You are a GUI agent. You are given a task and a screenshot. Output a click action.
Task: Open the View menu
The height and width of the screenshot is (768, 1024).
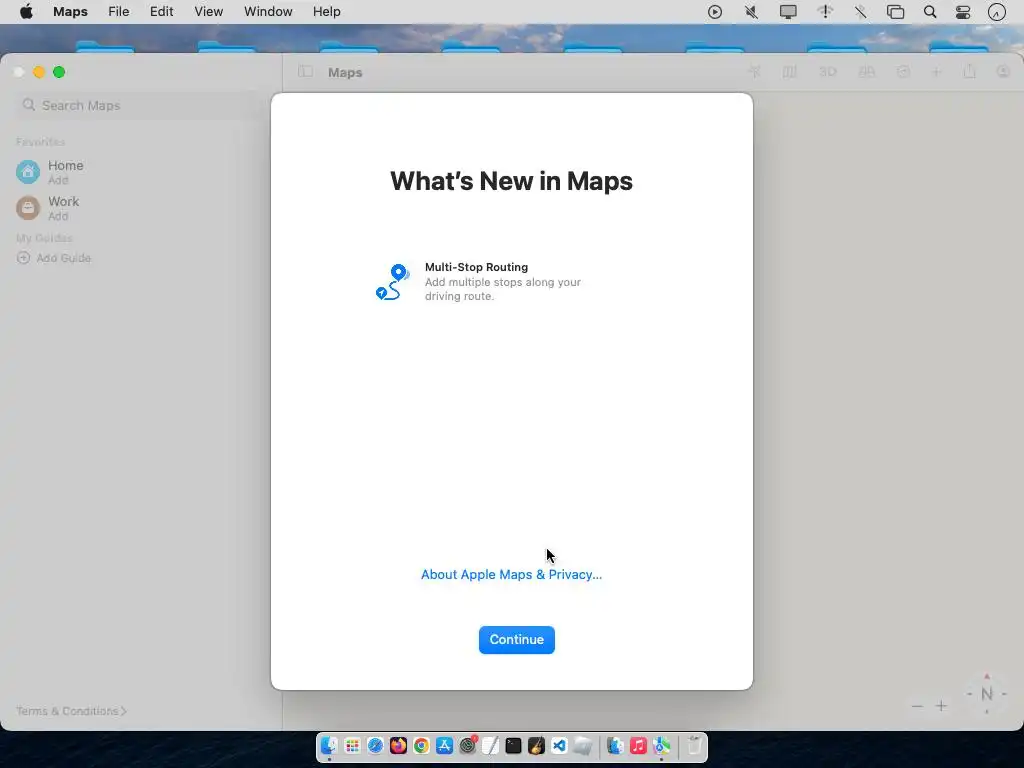208,12
